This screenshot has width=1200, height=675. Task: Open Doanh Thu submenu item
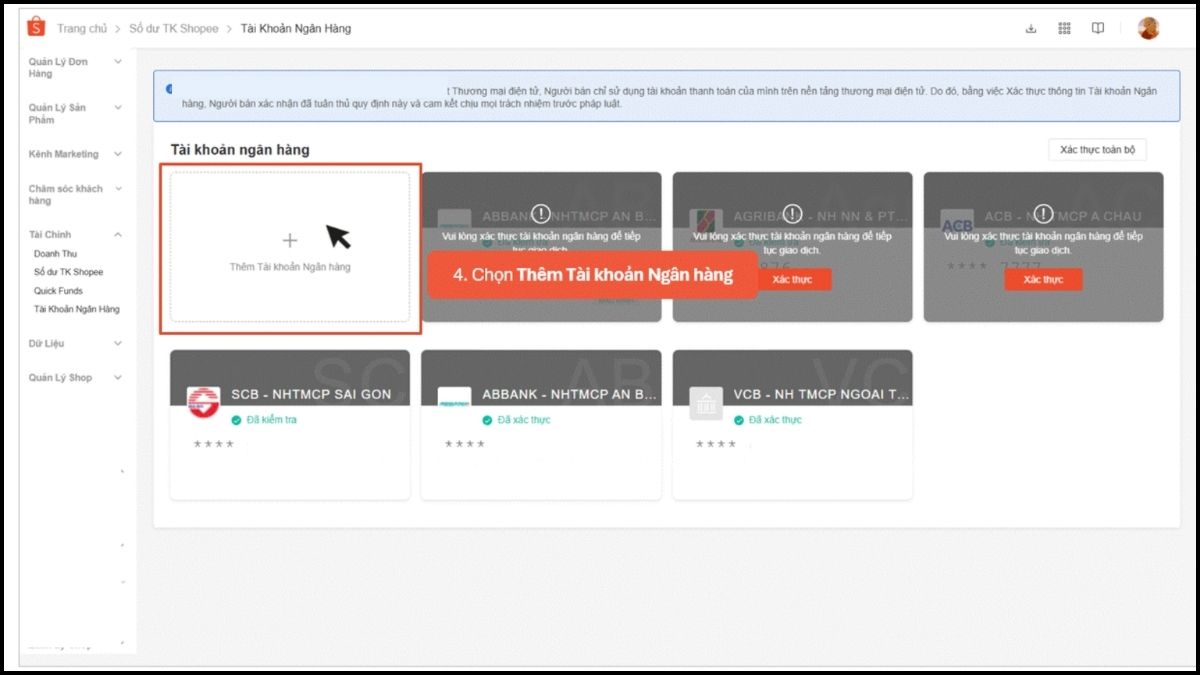point(55,254)
